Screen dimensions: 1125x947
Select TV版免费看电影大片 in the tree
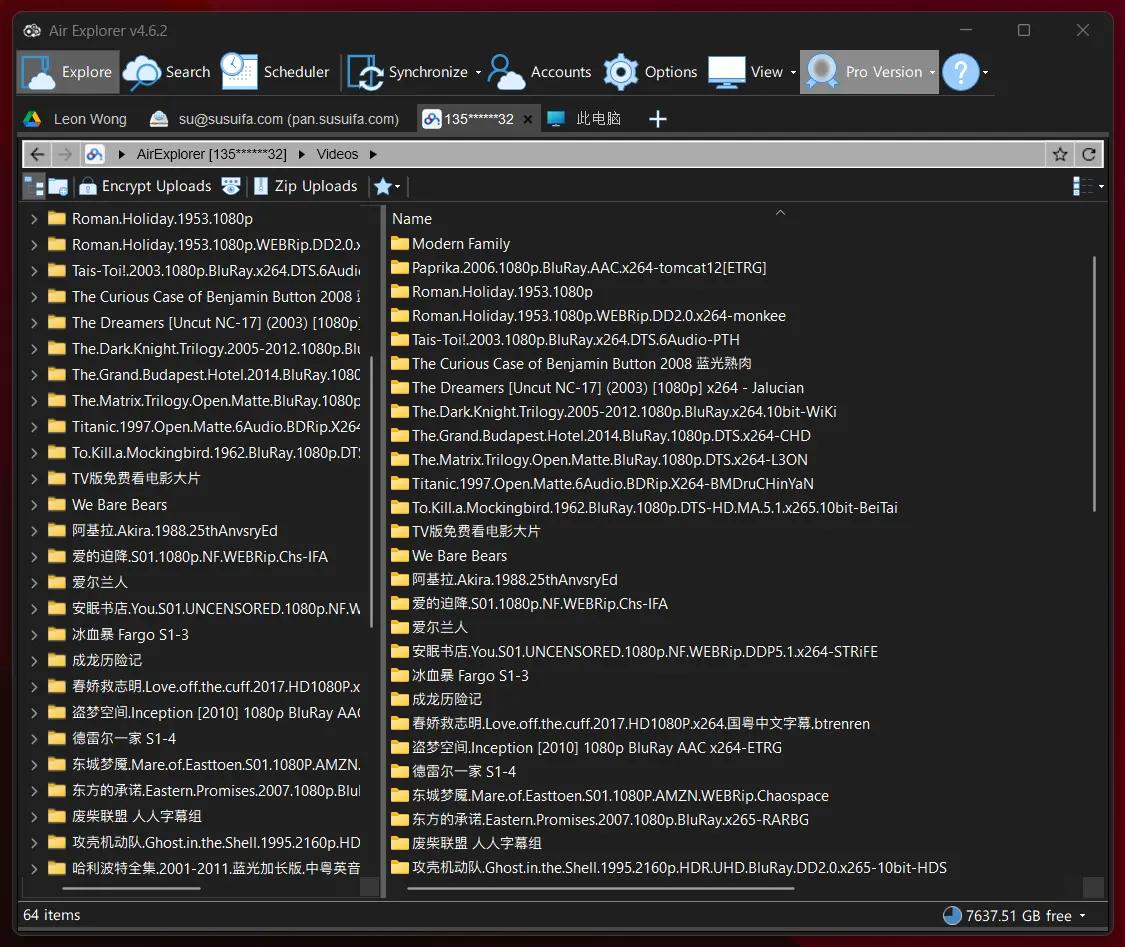point(136,479)
